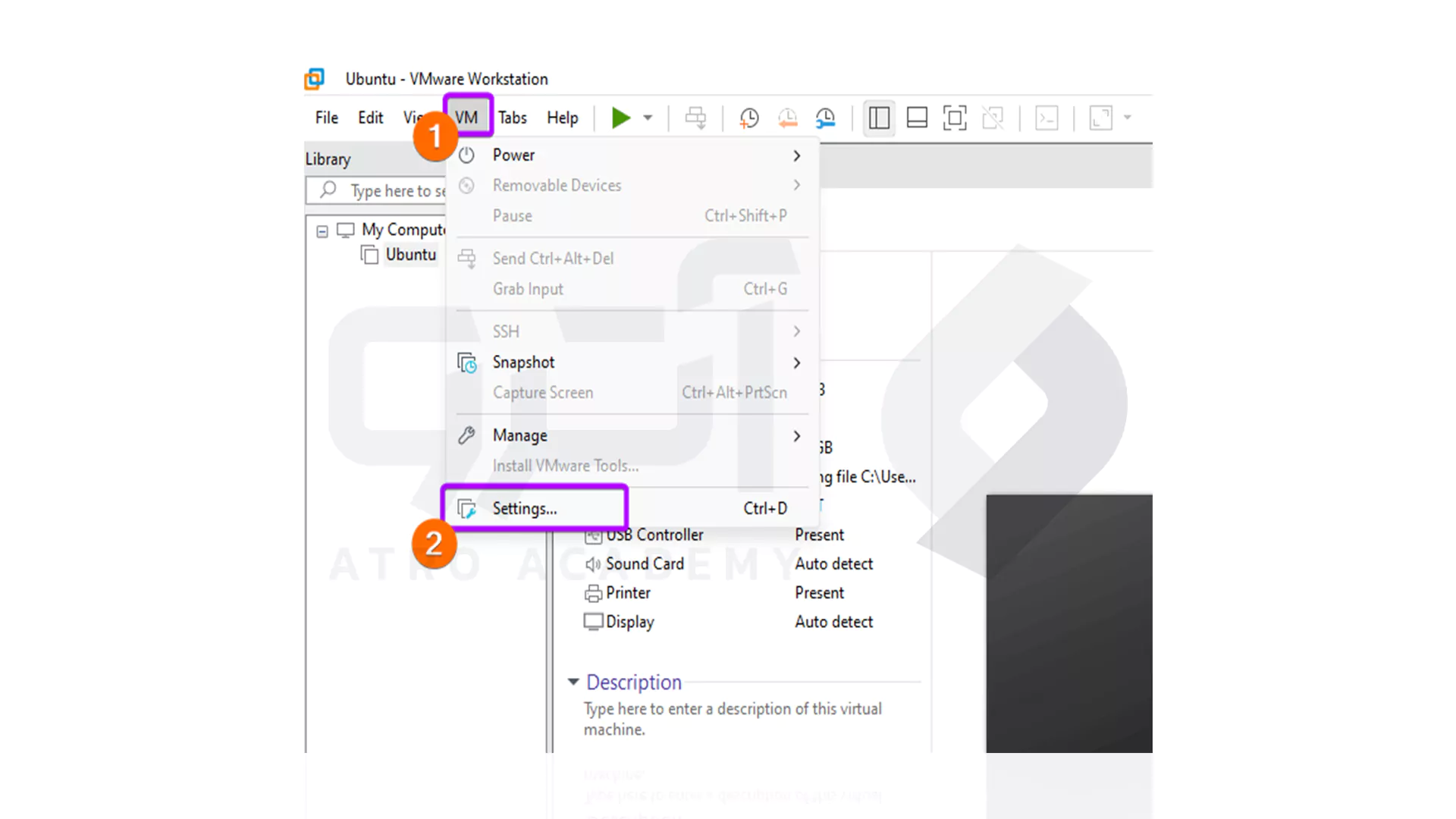Open the Removable Devices entry

[631, 185]
